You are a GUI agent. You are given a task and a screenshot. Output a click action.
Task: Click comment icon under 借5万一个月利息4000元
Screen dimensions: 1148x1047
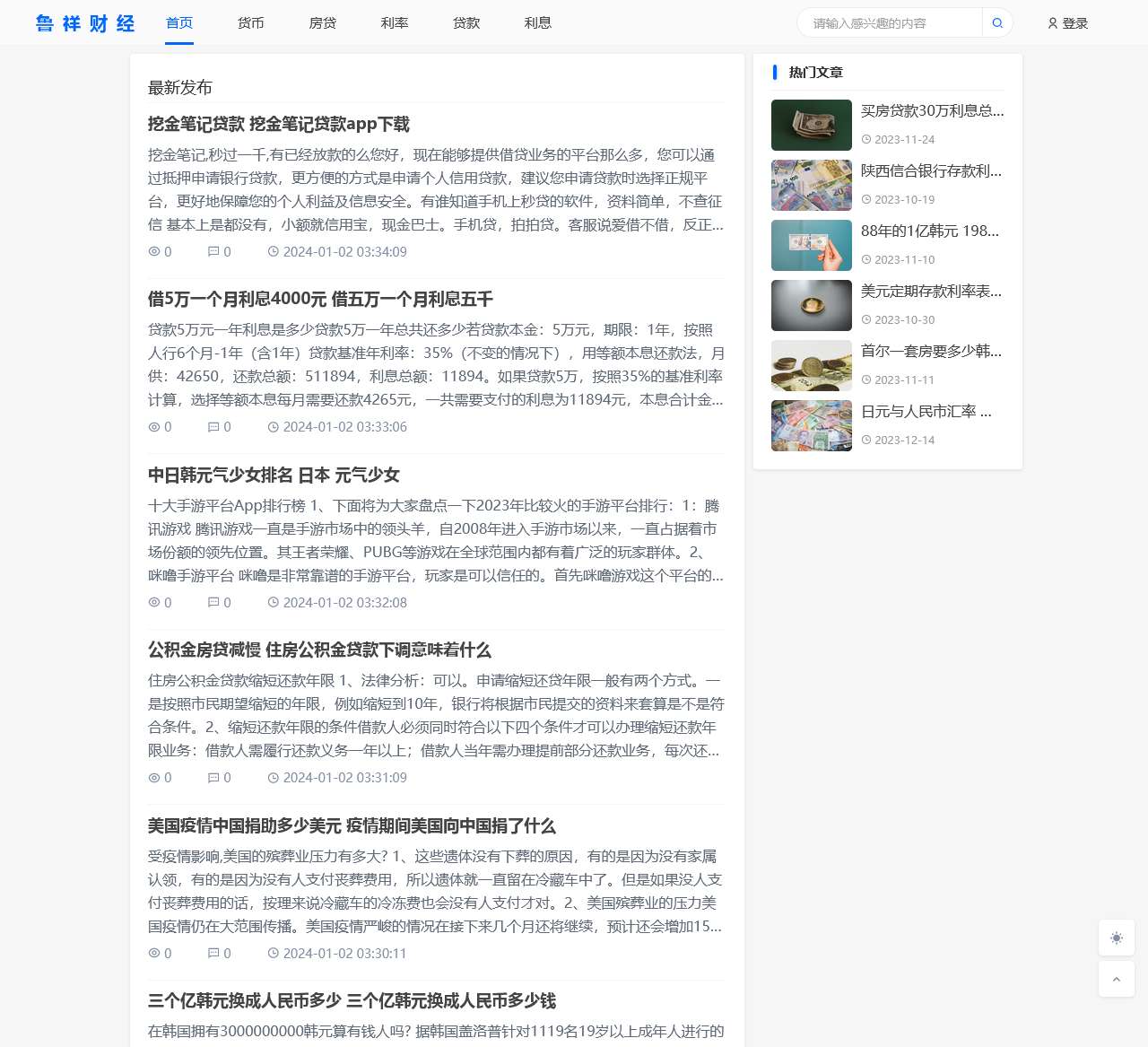tap(213, 427)
